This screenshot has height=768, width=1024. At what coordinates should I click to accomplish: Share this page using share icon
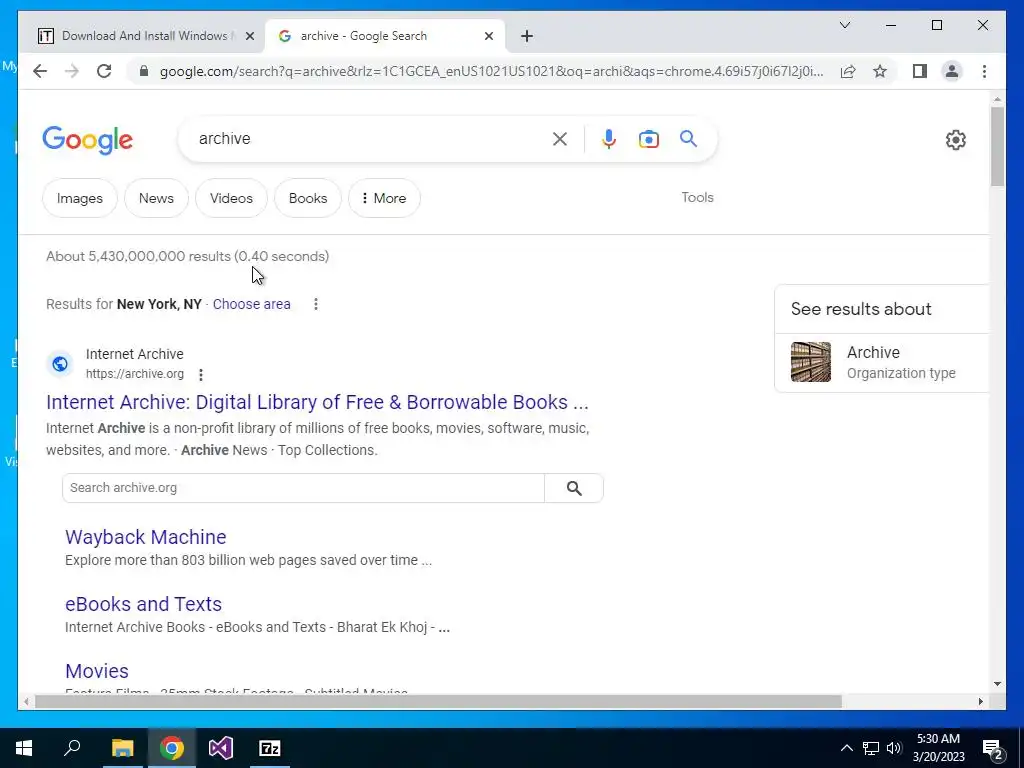[848, 71]
